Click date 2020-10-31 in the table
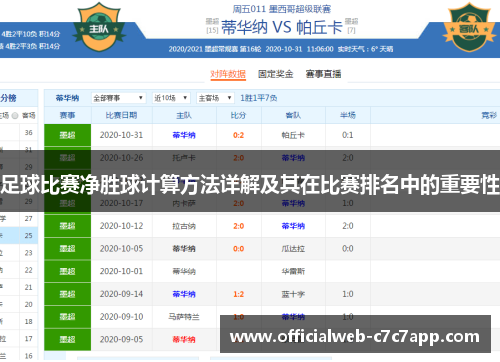 (121, 135)
